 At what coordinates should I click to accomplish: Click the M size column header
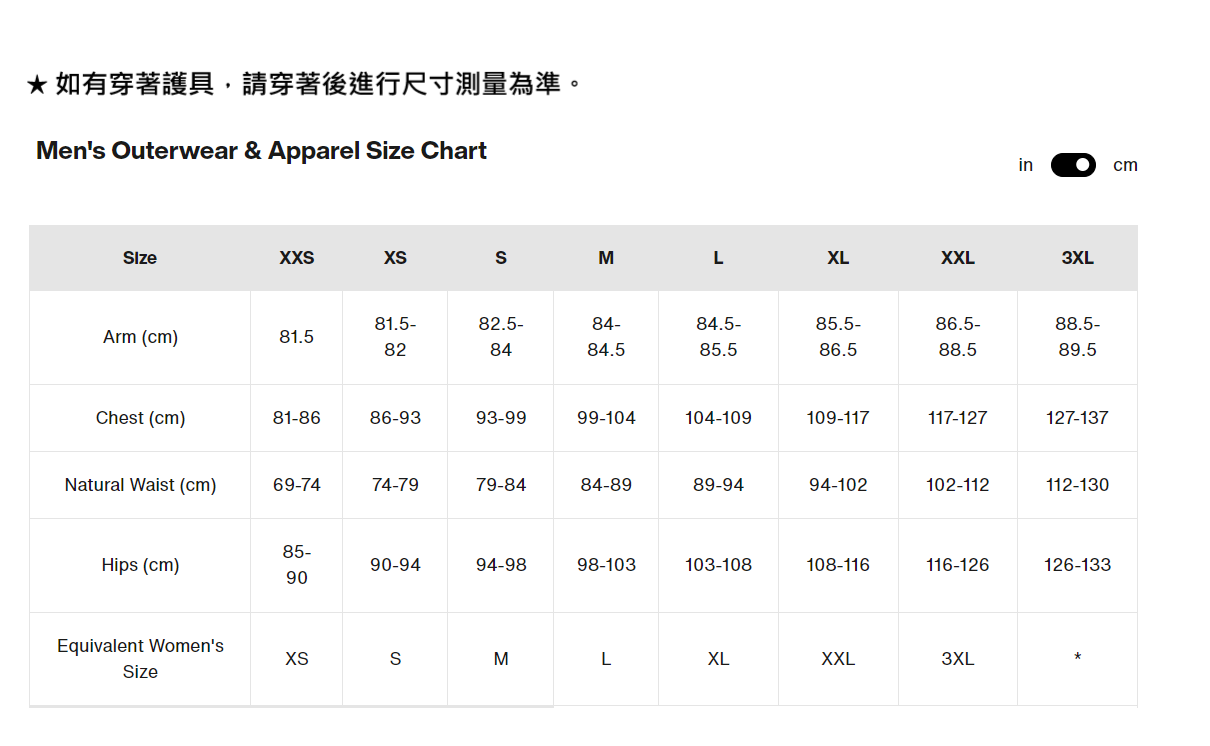tap(606, 258)
